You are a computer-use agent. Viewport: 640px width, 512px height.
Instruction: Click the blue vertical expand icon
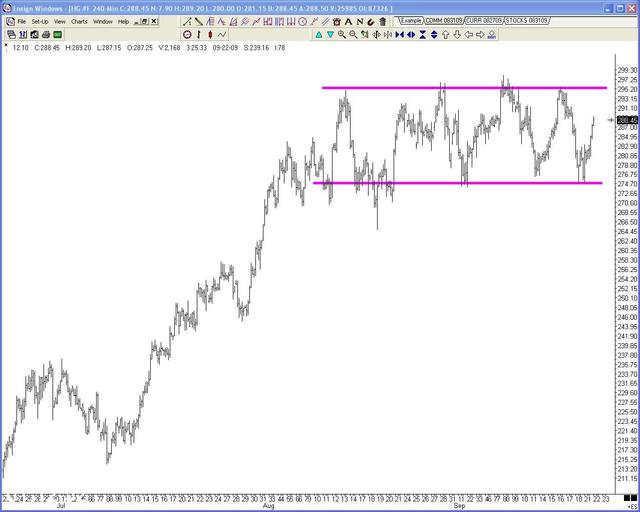tap(434, 35)
